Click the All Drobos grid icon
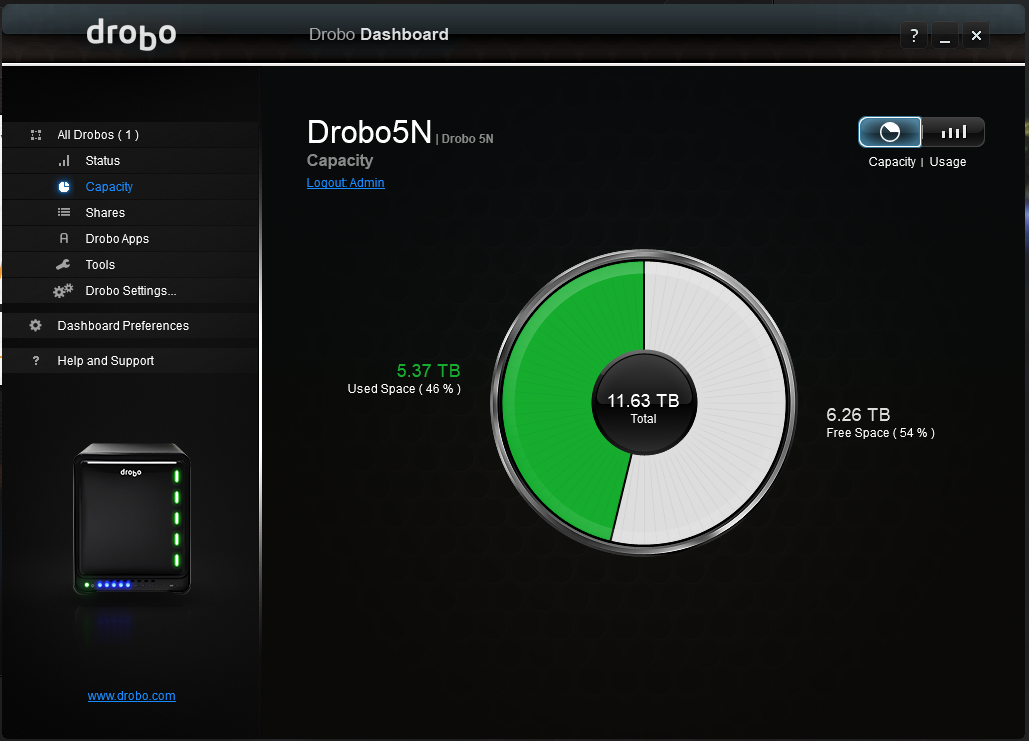The height and width of the screenshot is (741, 1029). [x=36, y=135]
